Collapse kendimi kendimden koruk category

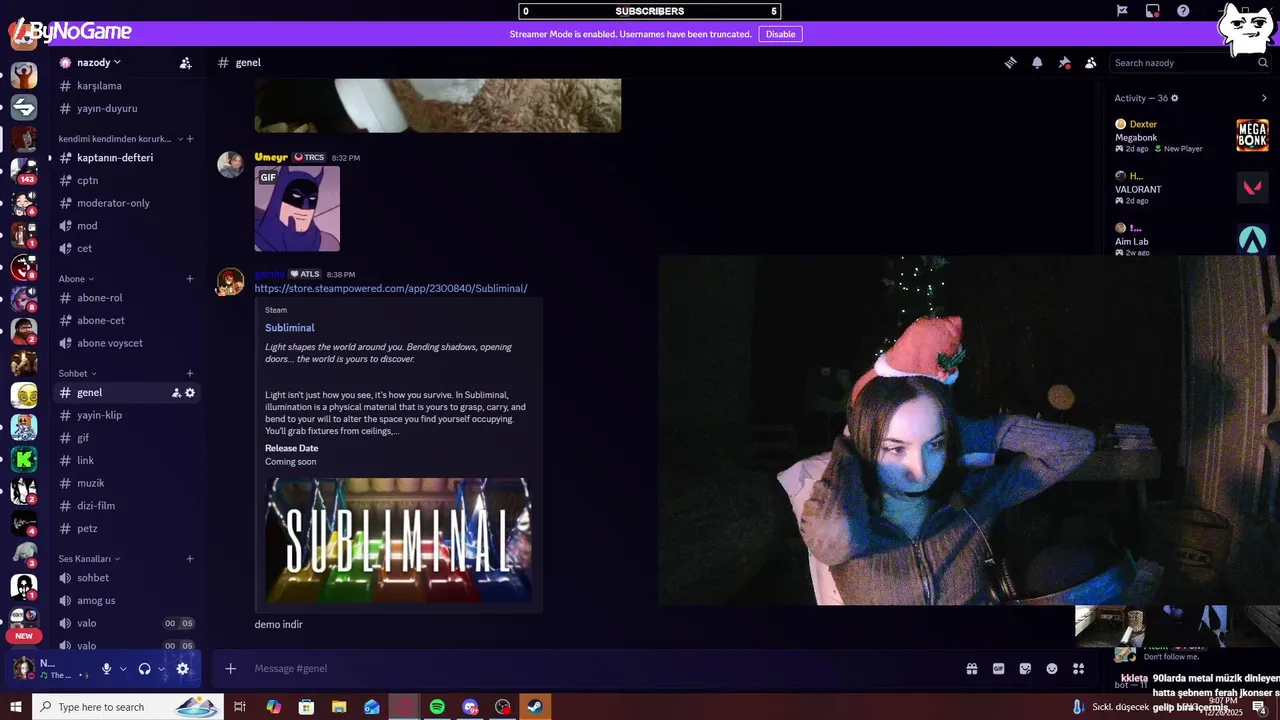pos(120,139)
